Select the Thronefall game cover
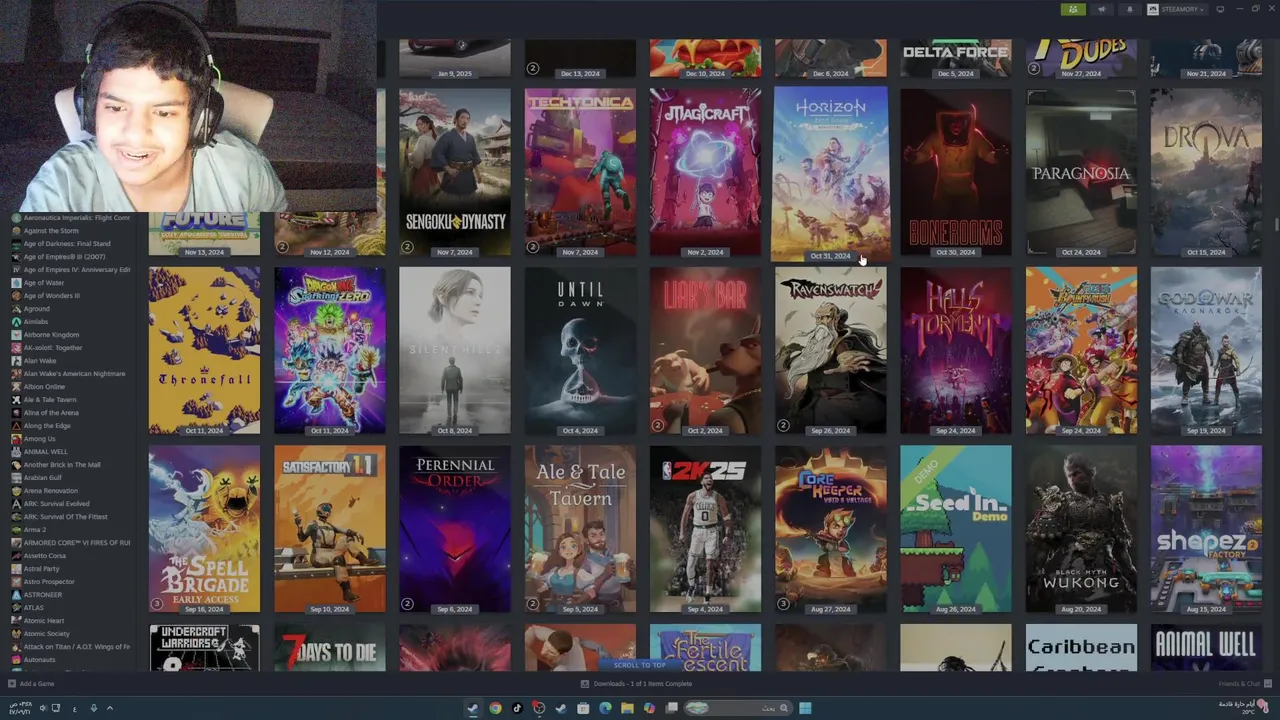Screen dimensions: 1280x720 [204, 351]
